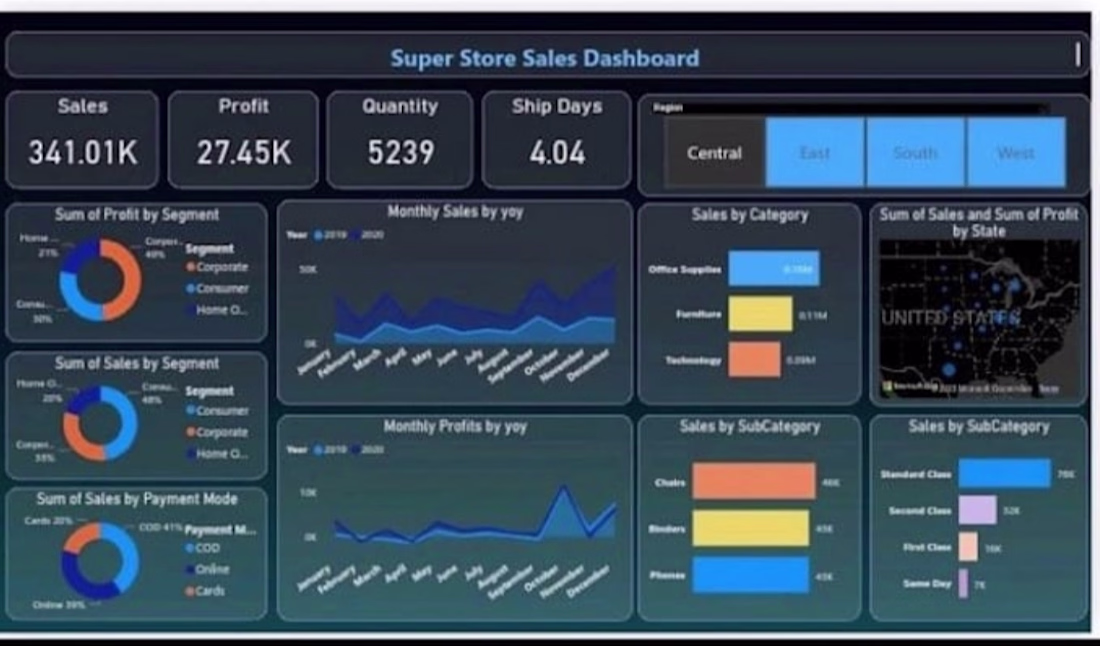
Task: Click 2019 year legend in Monthly Sales chart
Action: 329,235
